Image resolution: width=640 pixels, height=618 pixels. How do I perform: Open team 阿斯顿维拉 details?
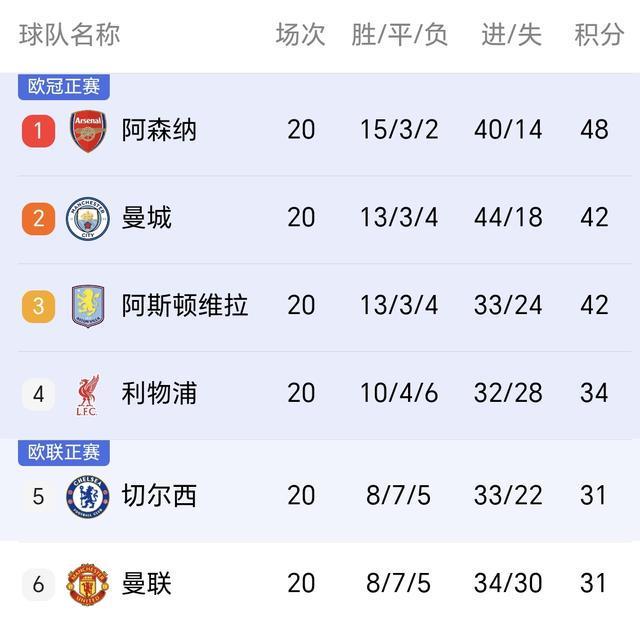tap(185, 306)
